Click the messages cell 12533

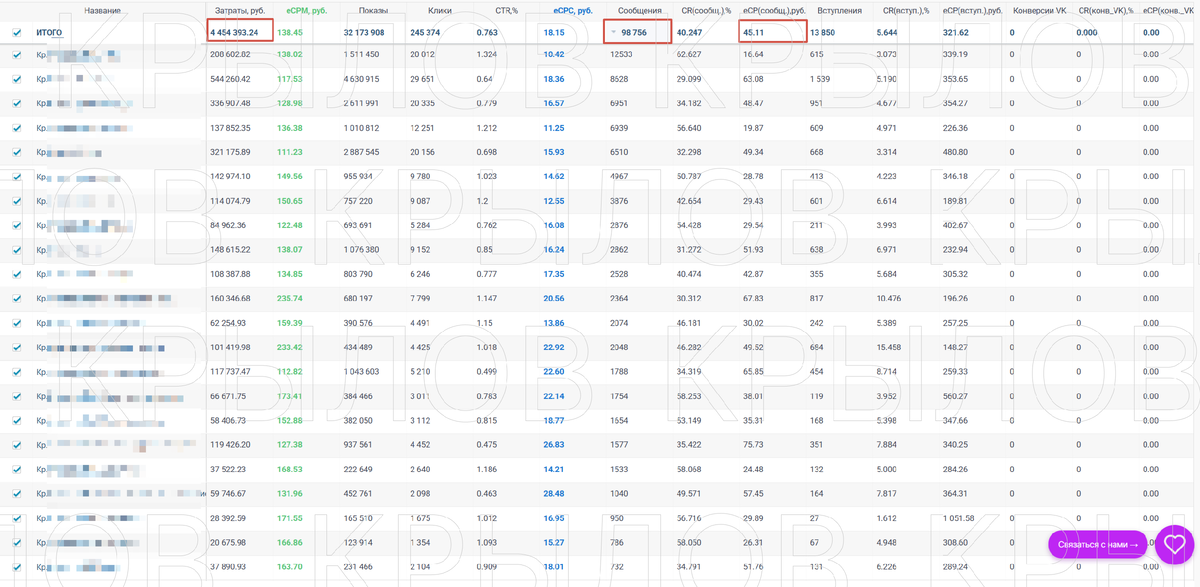click(x=621, y=55)
